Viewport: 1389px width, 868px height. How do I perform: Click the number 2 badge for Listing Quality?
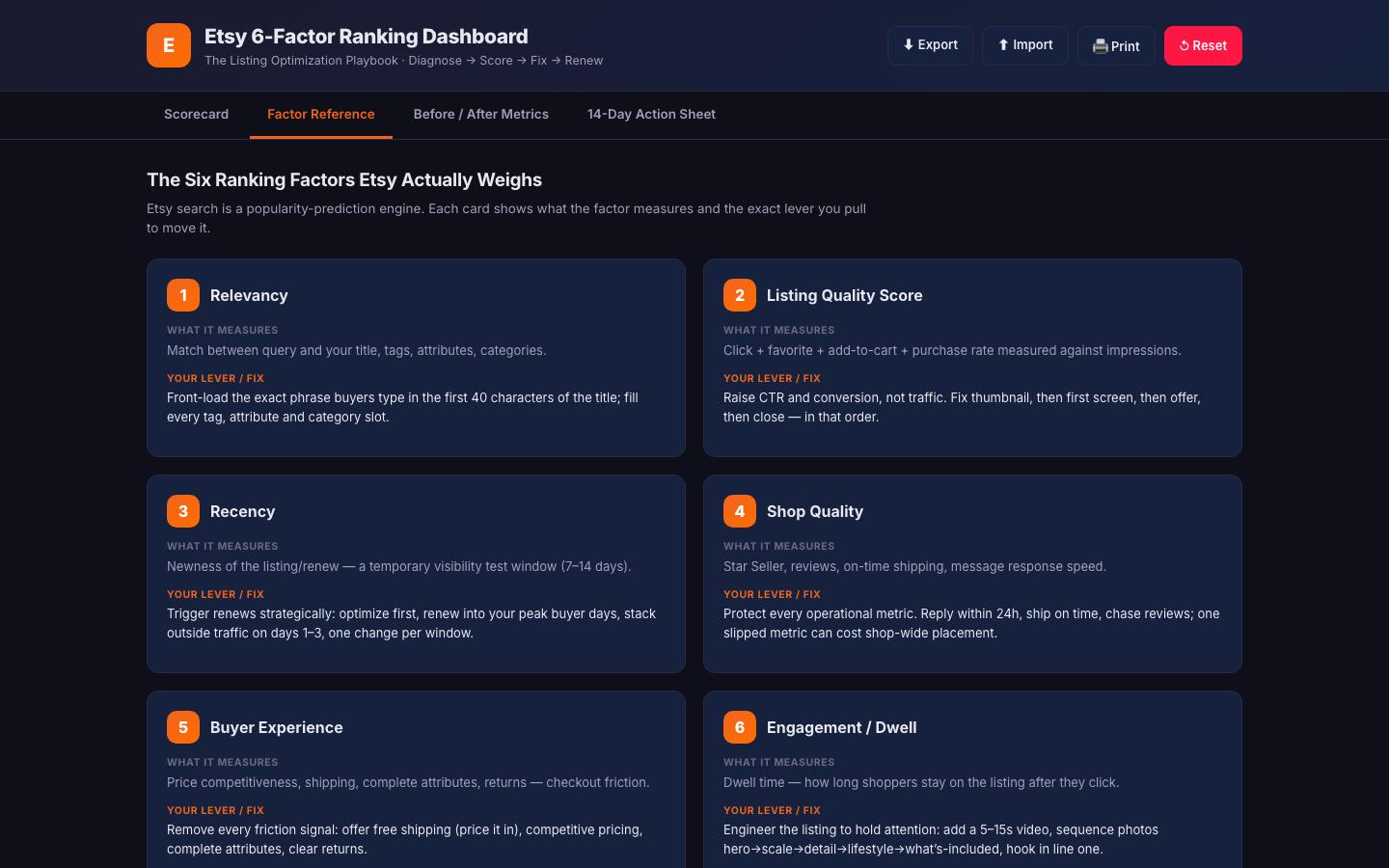point(740,295)
